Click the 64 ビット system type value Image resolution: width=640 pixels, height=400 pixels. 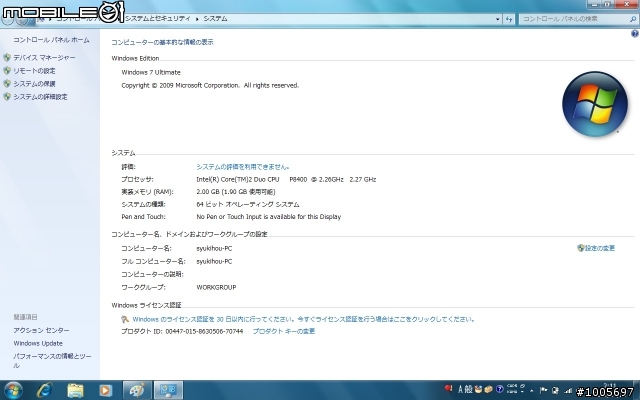(248, 204)
